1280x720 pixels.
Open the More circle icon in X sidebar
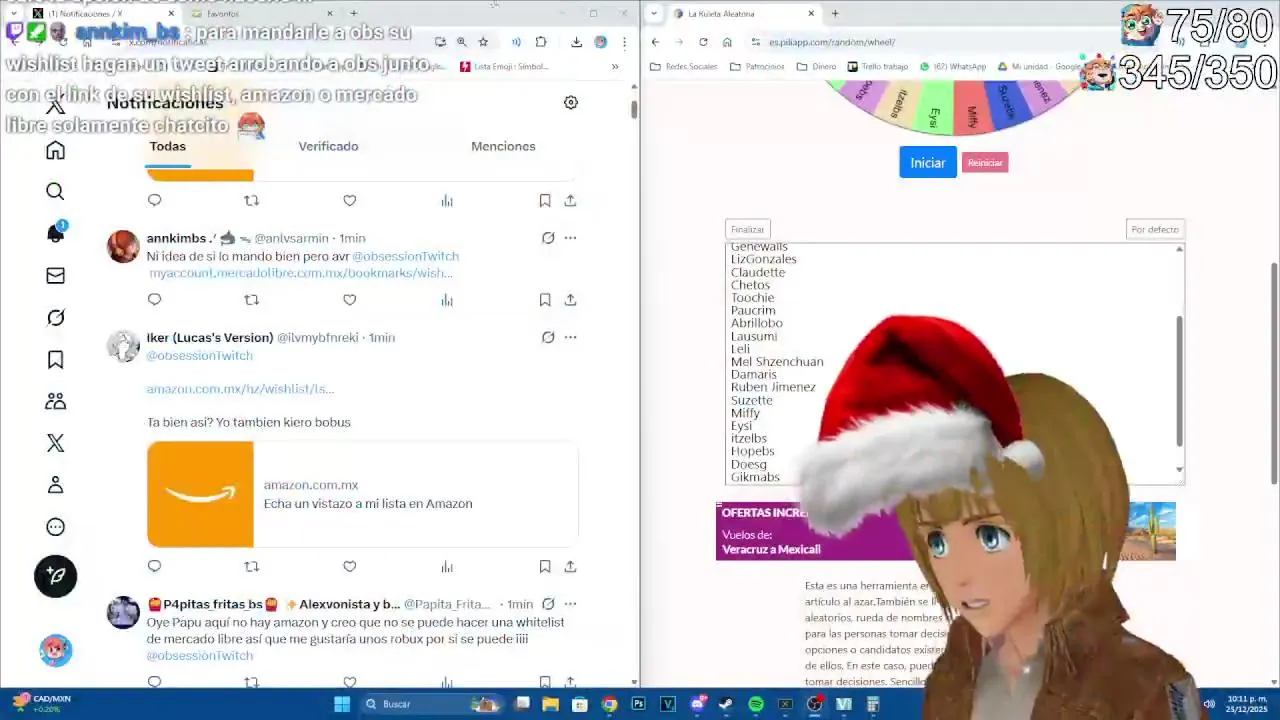click(55, 527)
